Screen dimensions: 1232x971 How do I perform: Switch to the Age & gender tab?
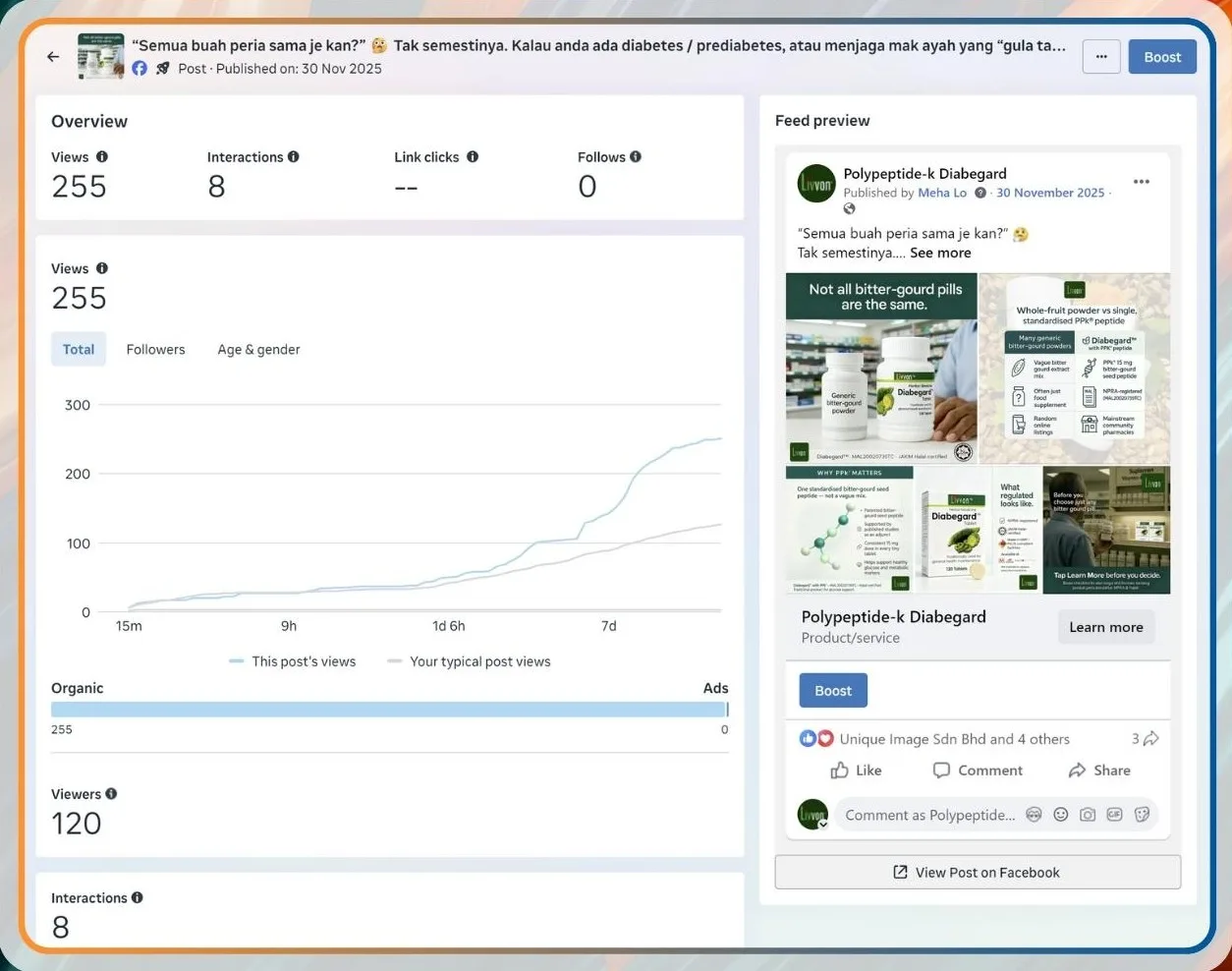click(x=258, y=350)
